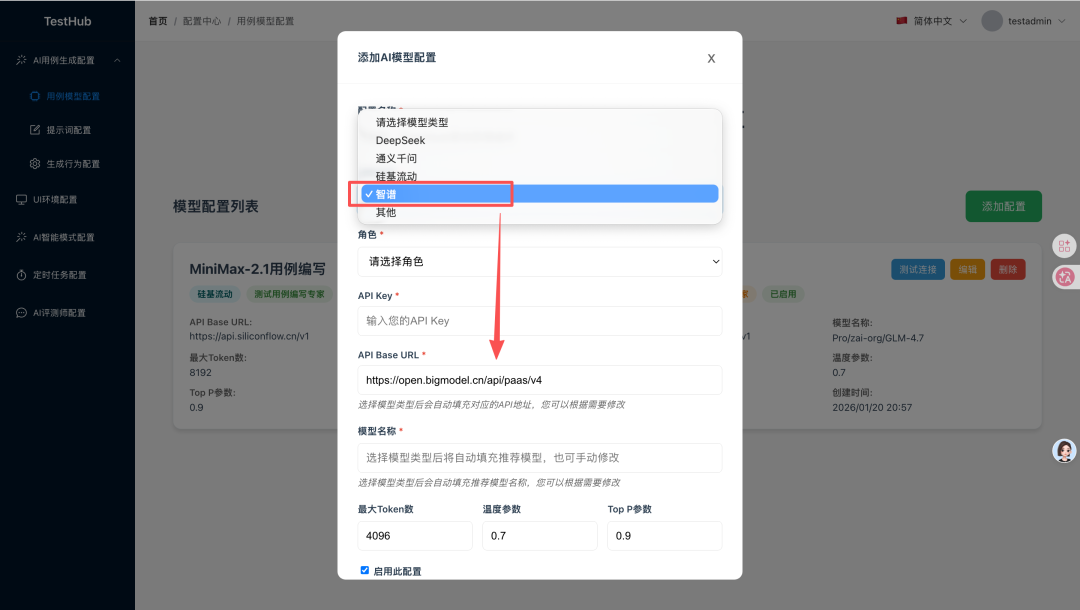Open 提示词配置 in sidebar
The height and width of the screenshot is (610, 1080).
click(68, 130)
